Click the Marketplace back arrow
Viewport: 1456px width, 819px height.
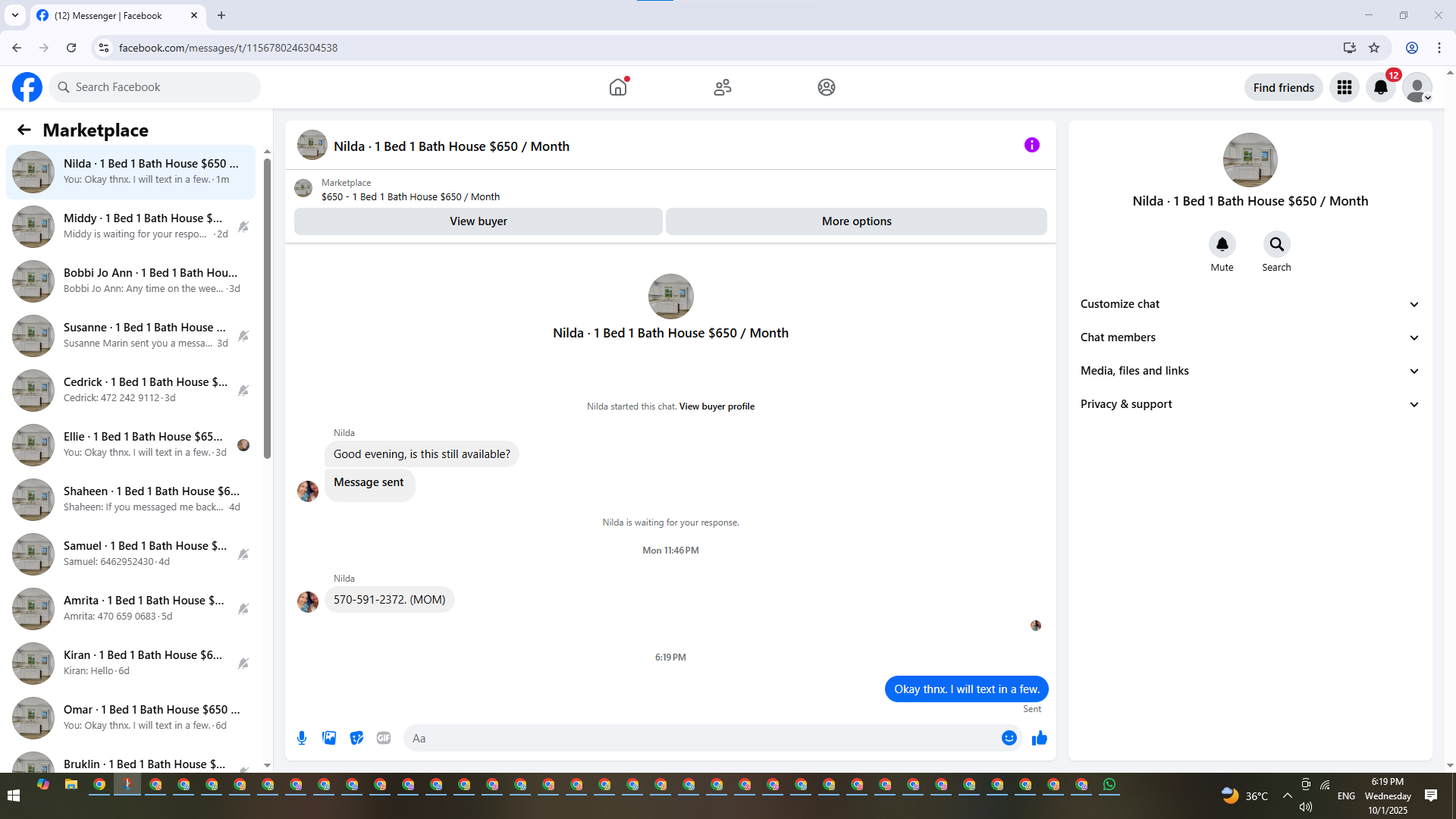pyautogui.click(x=24, y=130)
